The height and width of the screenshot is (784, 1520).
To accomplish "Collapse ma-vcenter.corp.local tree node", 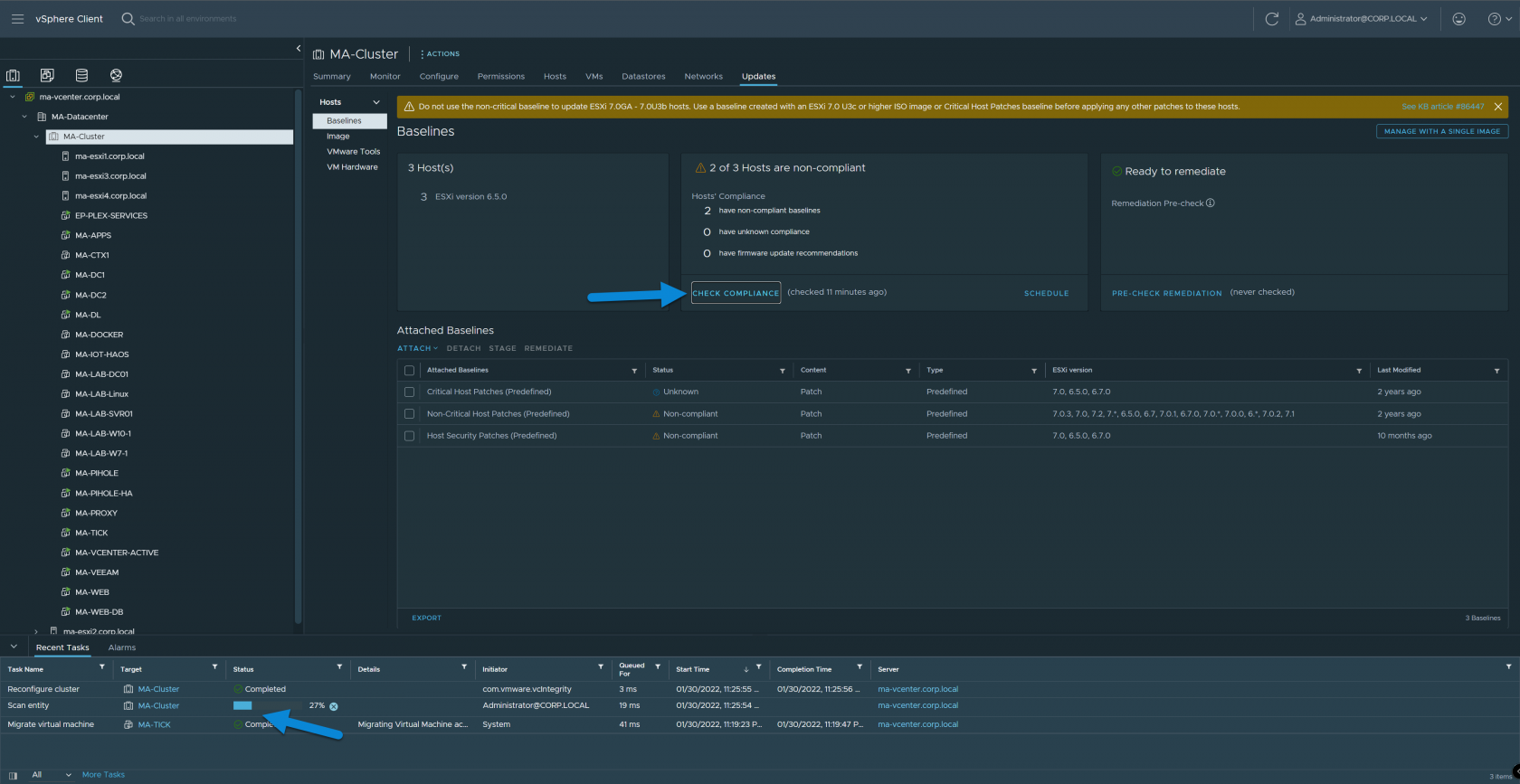I will (x=13, y=97).
